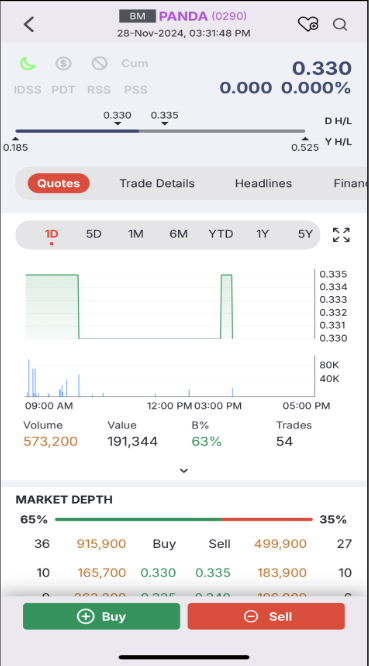Tap the back arrow icon

[x=29, y=24]
